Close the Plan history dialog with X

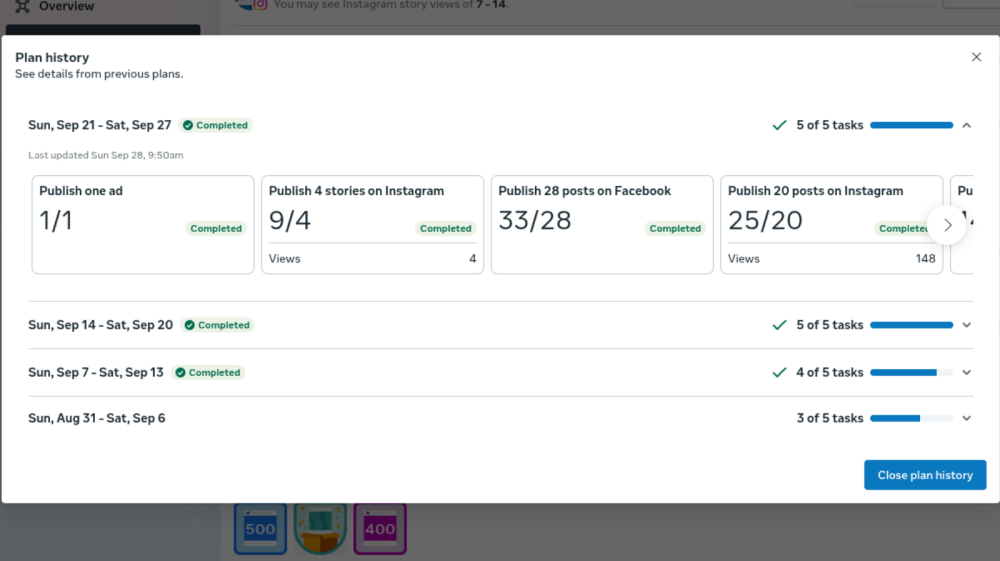tap(976, 57)
